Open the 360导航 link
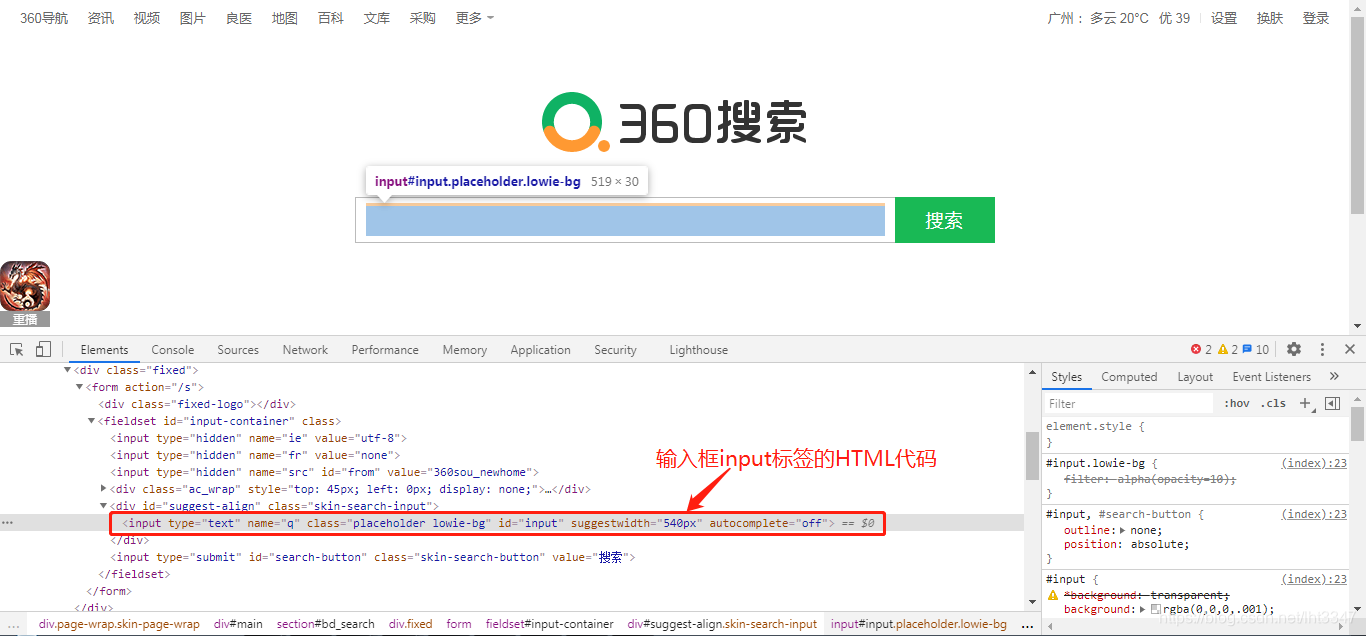 pyautogui.click(x=44, y=18)
